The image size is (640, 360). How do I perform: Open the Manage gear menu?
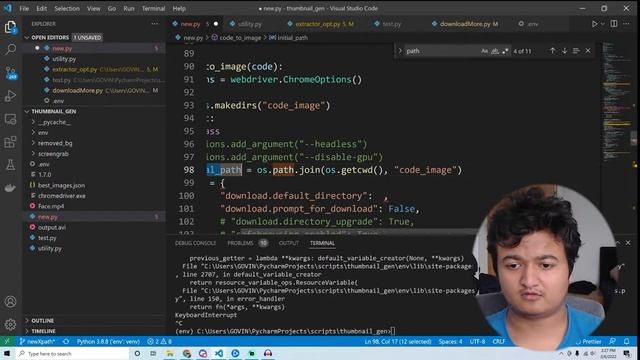[x=11, y=324]
